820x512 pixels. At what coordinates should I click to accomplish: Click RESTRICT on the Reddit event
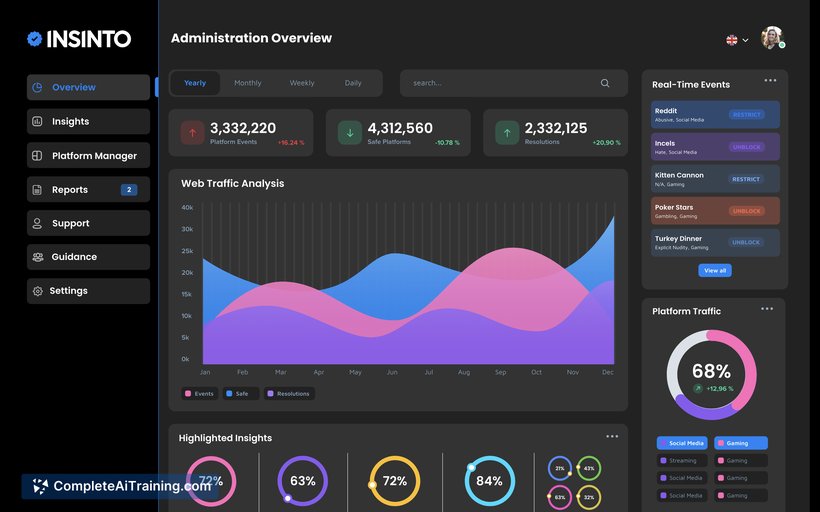pyautogui.click(x=746, y=115)
